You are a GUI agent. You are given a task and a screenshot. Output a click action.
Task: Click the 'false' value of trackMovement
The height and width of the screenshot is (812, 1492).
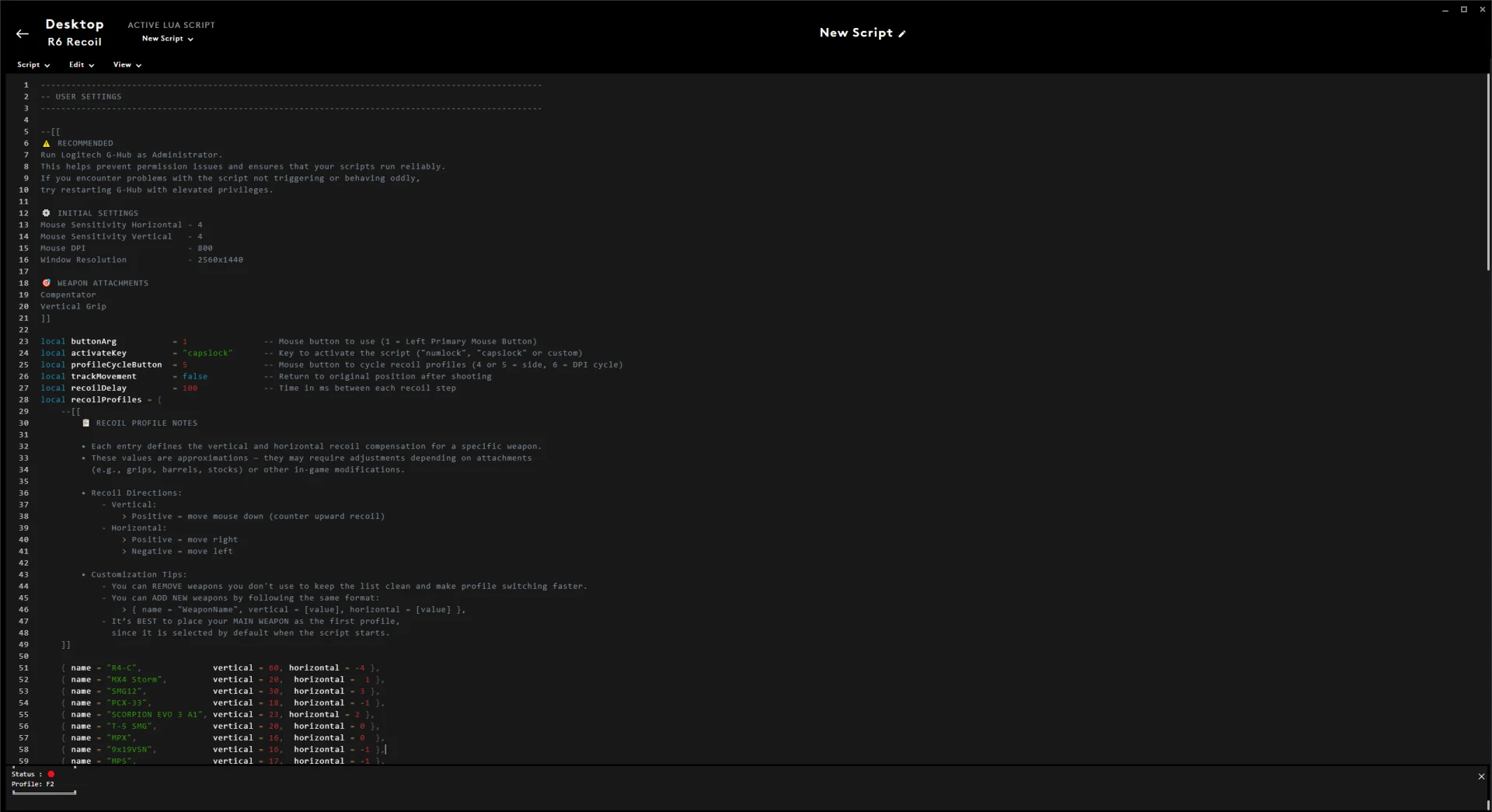[x=195, y=377]
